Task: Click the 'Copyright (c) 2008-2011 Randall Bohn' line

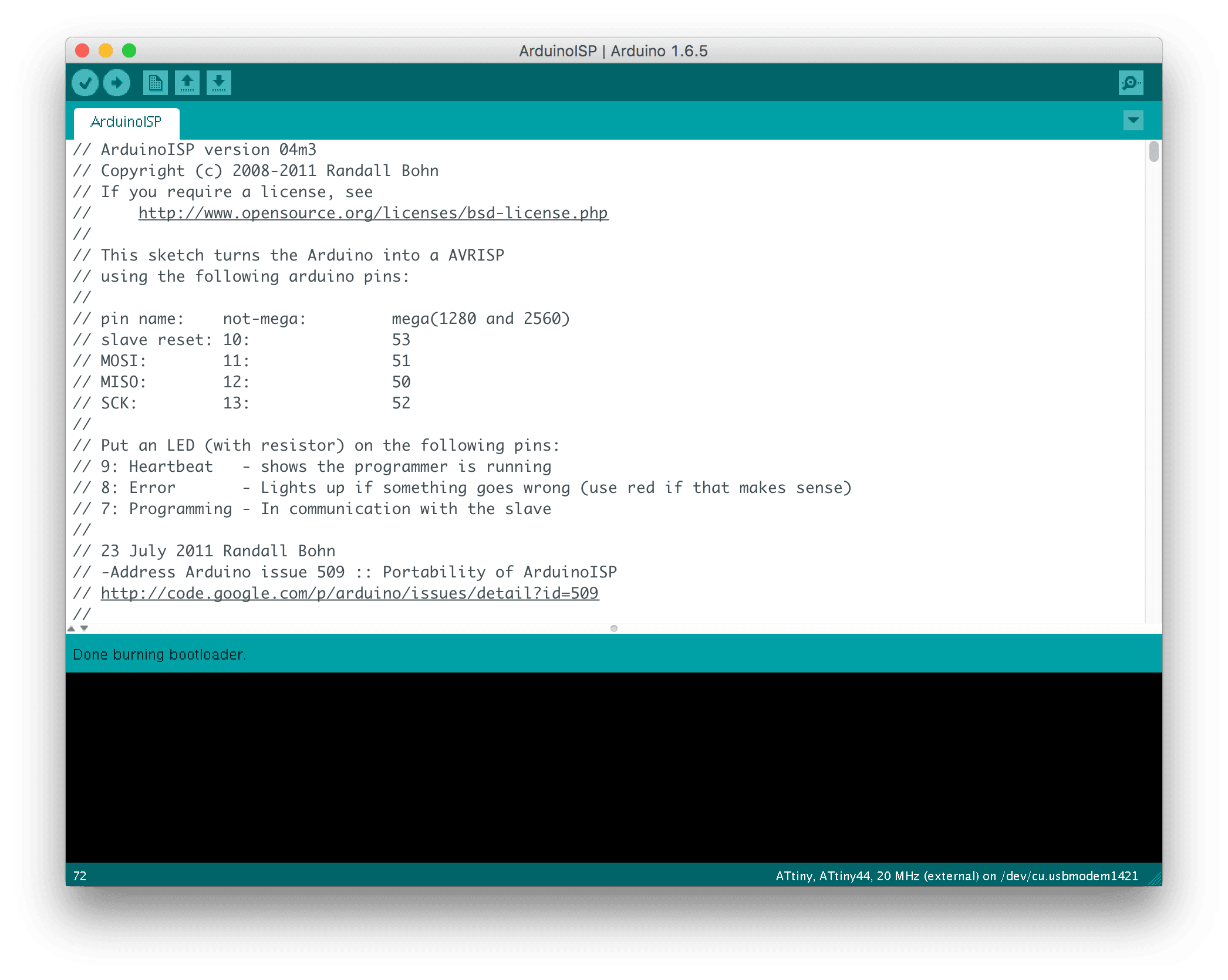Action: tap(256, 171)
